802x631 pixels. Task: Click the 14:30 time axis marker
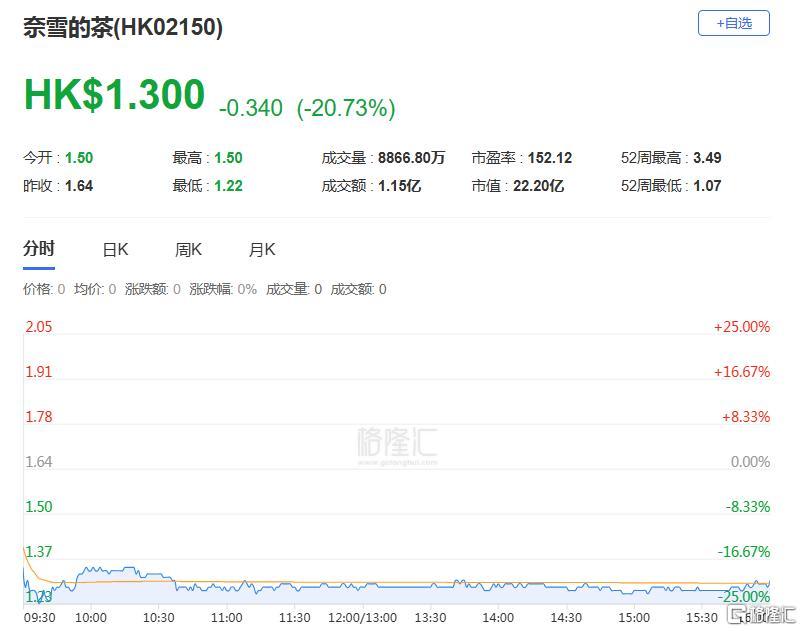(566, 618)
